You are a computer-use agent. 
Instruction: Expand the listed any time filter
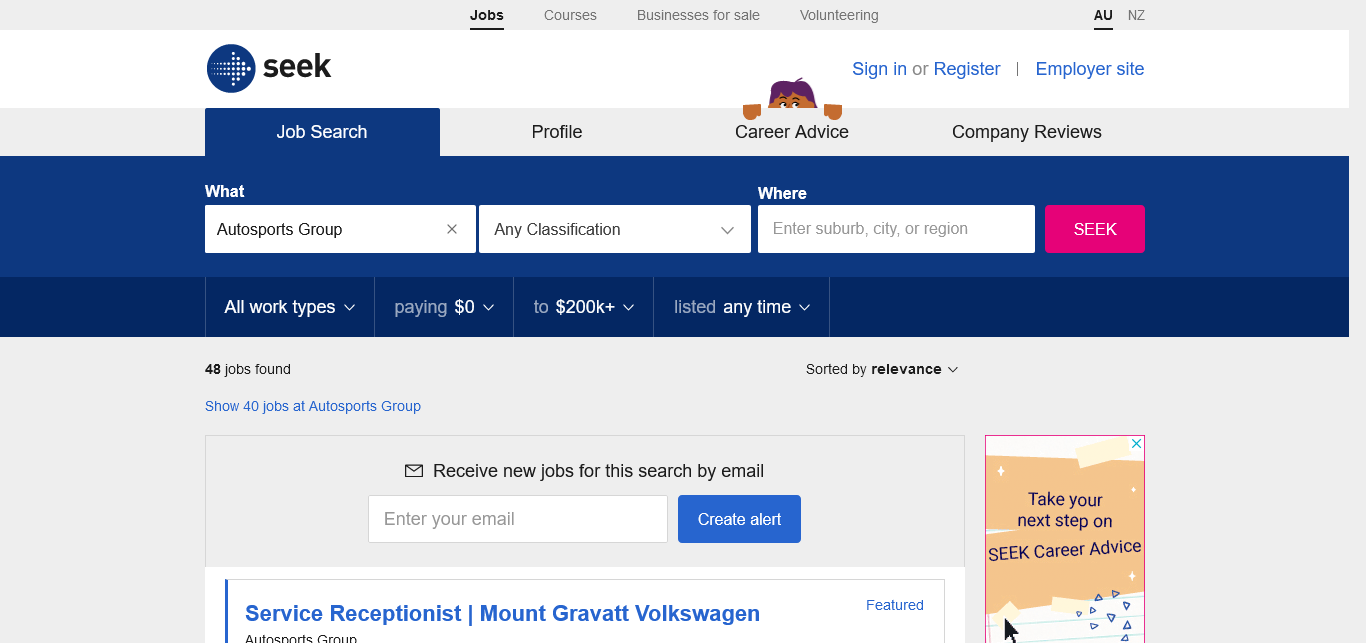741,307
